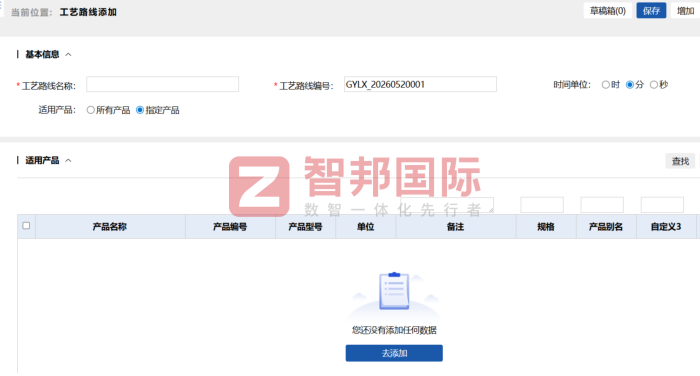Click the 您还没有添加任何数据 message
The width and height of the screenshot is (700, 376).
[394, 330]
